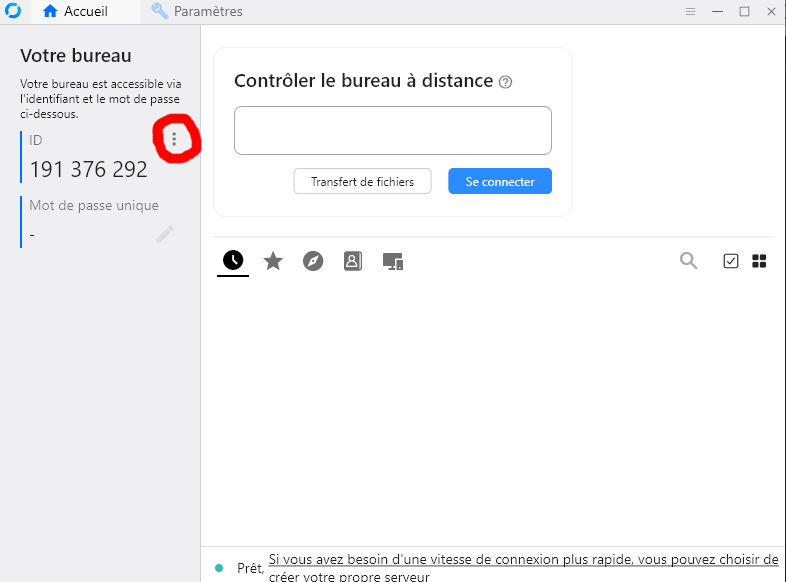
Task: Open the Paramètres tab
Action: pos(197,12)
